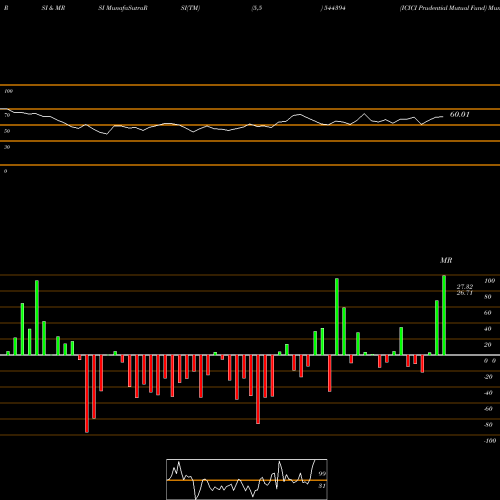Viewport: 500px width, 500px height.
Task: Click the MR axis label 100
Action: (x=489, y=281)
